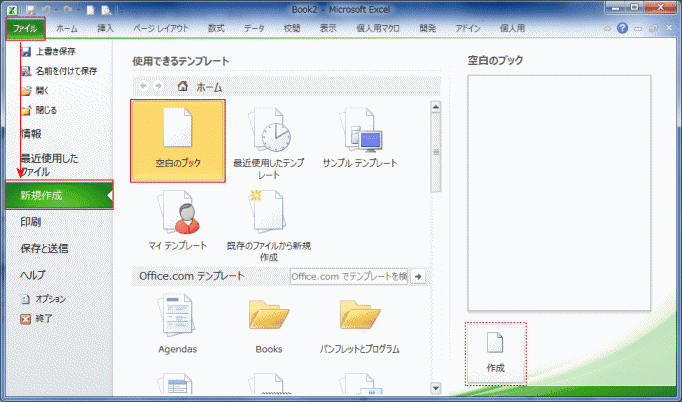Viewport: 682px width, 402px height.
Task: Open マイ テンプレート
Action: point(178,221)
